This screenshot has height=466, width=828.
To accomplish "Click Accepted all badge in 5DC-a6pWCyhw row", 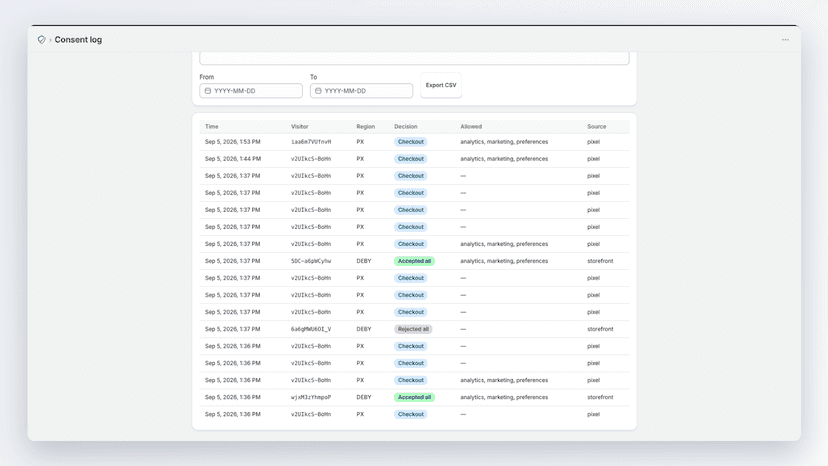I will (x=415, y=261).
